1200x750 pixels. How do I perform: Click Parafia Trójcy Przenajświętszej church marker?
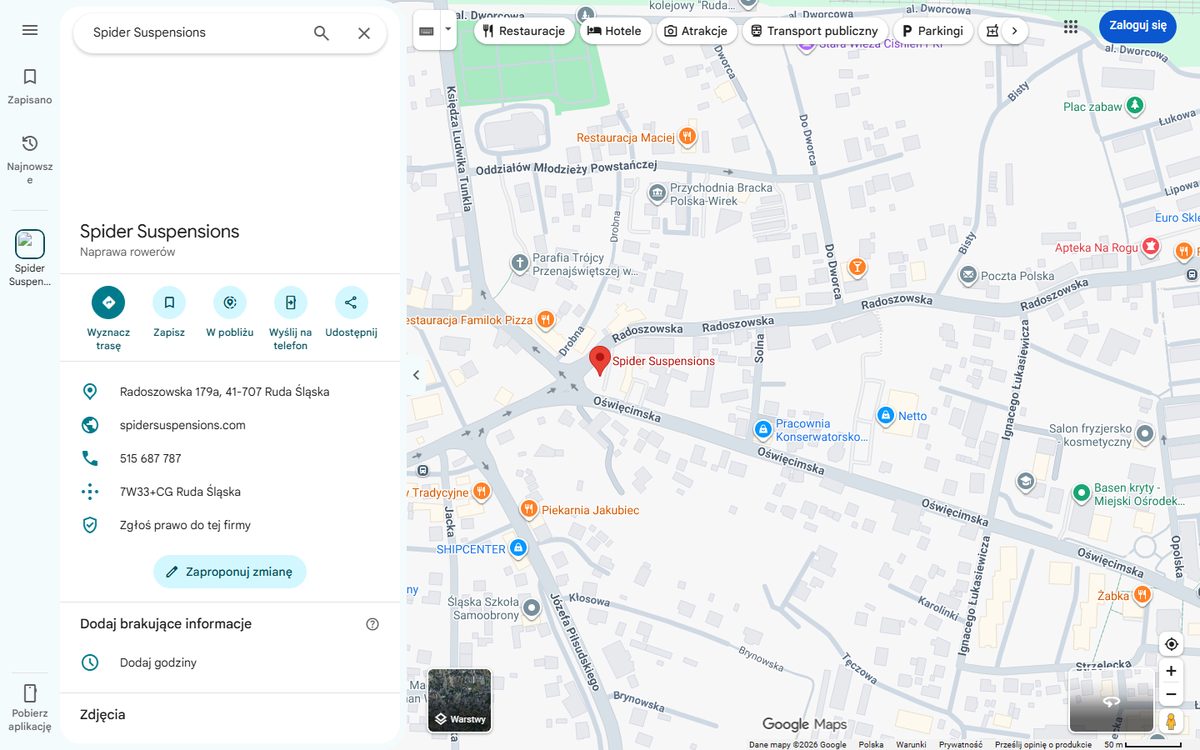(519, 264)
